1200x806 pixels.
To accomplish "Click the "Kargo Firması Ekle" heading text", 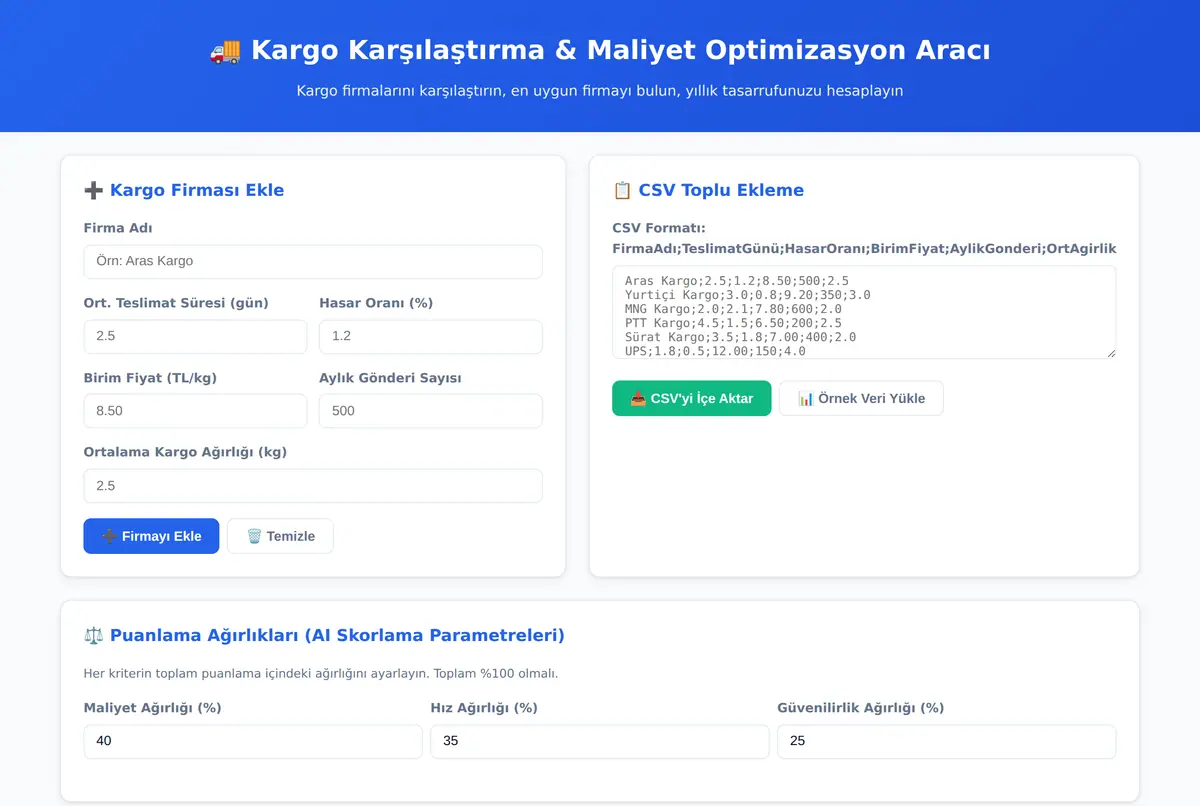I will click(x=197, y=190).
